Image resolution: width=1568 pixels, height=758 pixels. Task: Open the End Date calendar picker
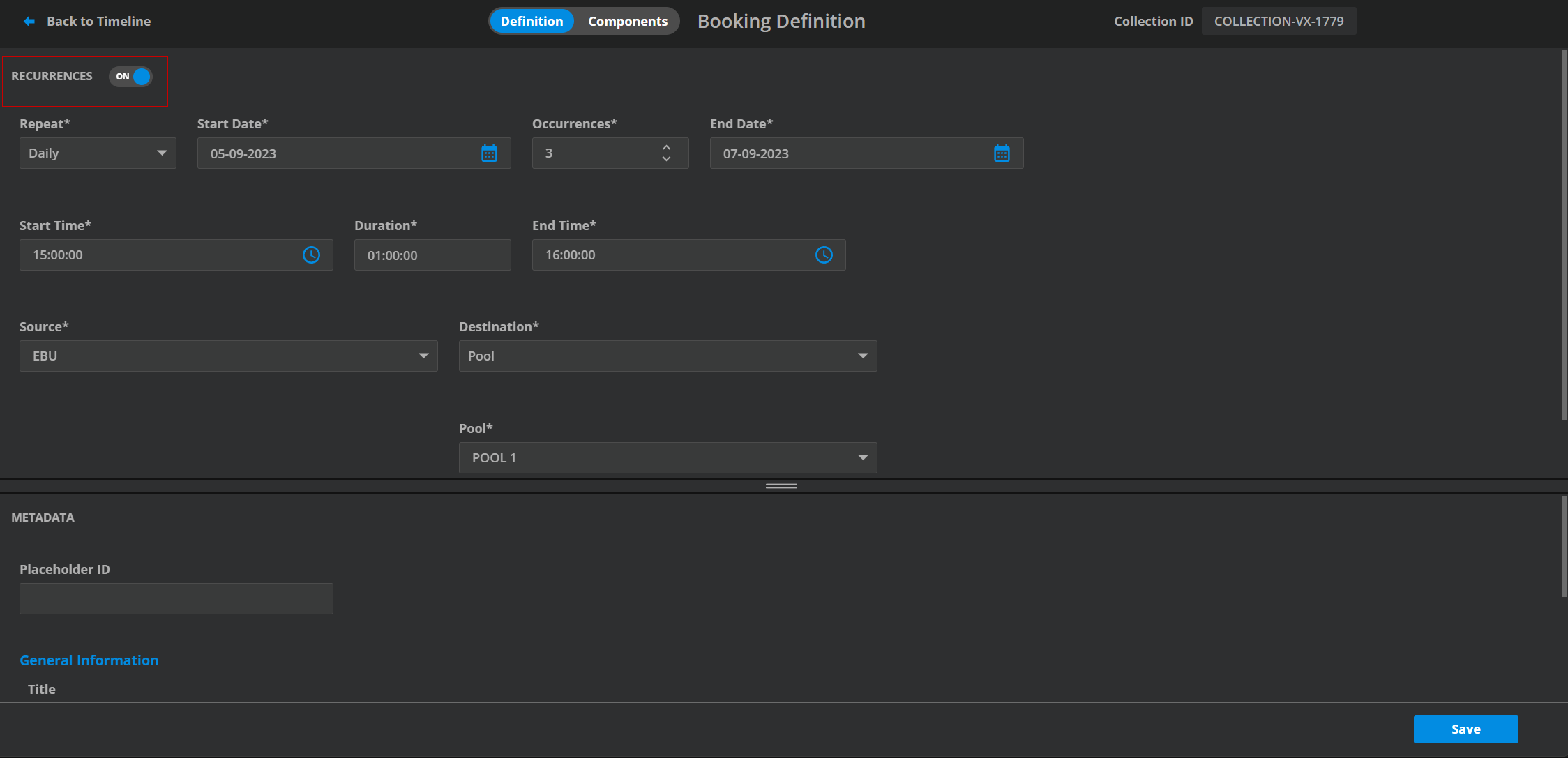pos(1002,153)
